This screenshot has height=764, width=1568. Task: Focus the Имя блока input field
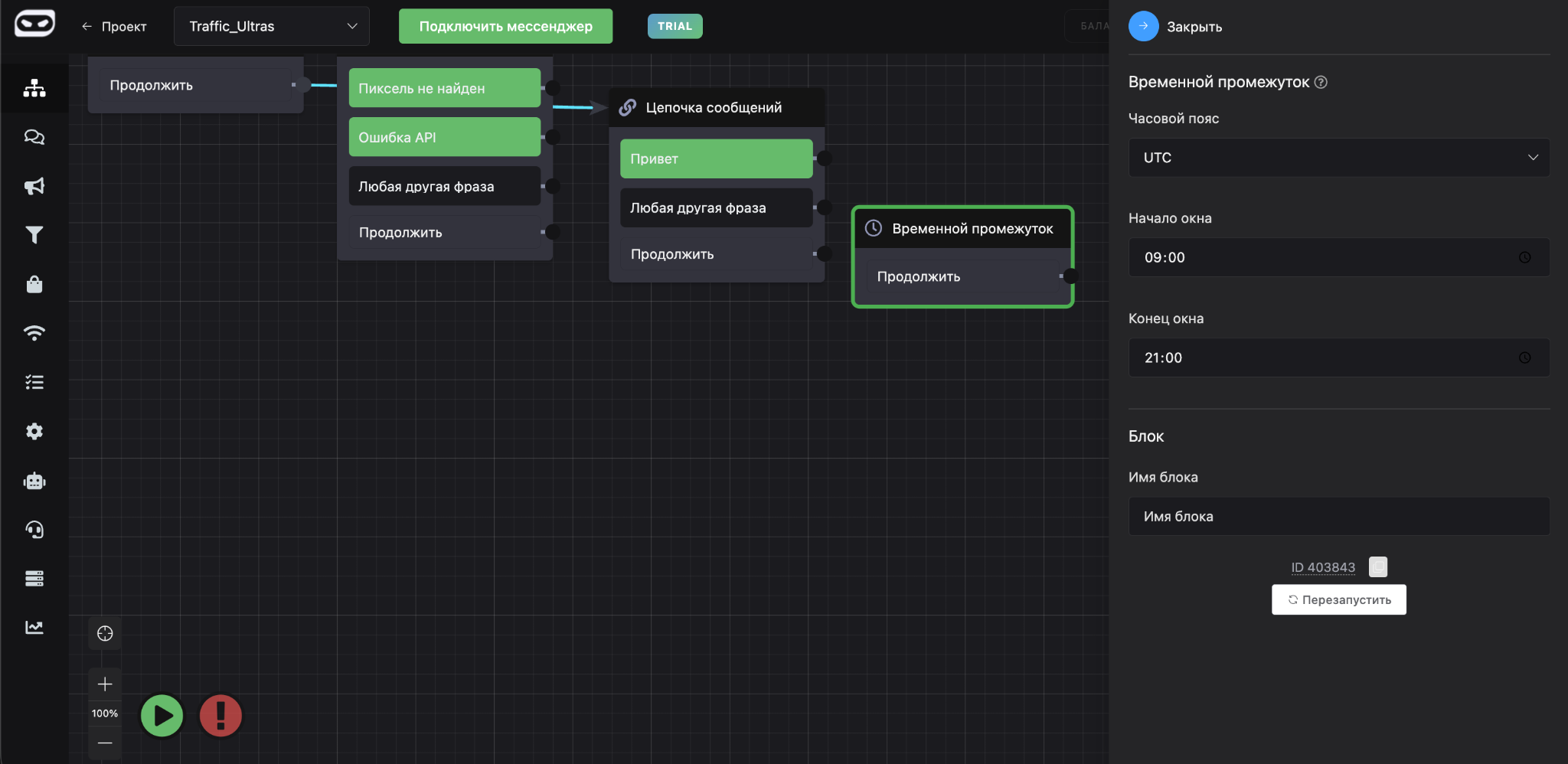coord(1339,516)
